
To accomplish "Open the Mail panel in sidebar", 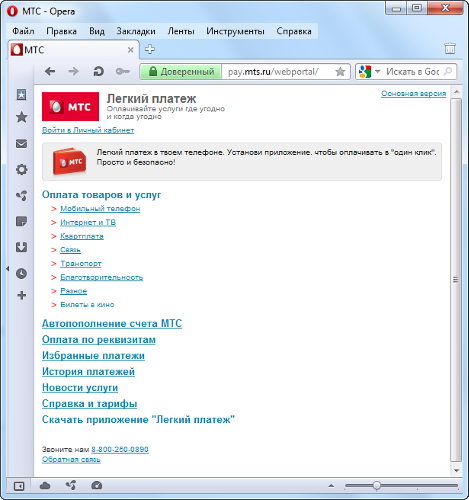I will click(x=22, y=144).
